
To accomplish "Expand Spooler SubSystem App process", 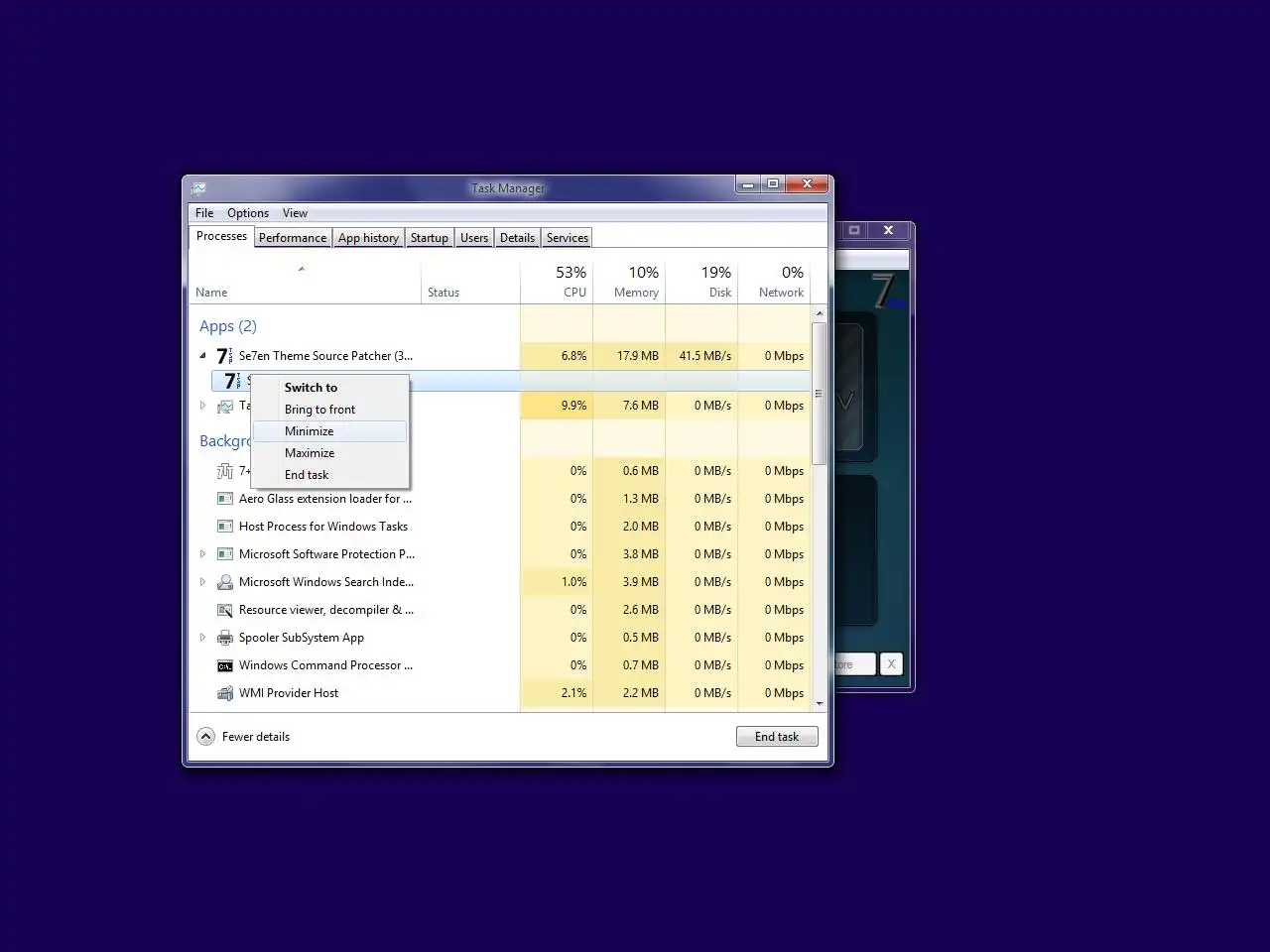I will (203, 638).
